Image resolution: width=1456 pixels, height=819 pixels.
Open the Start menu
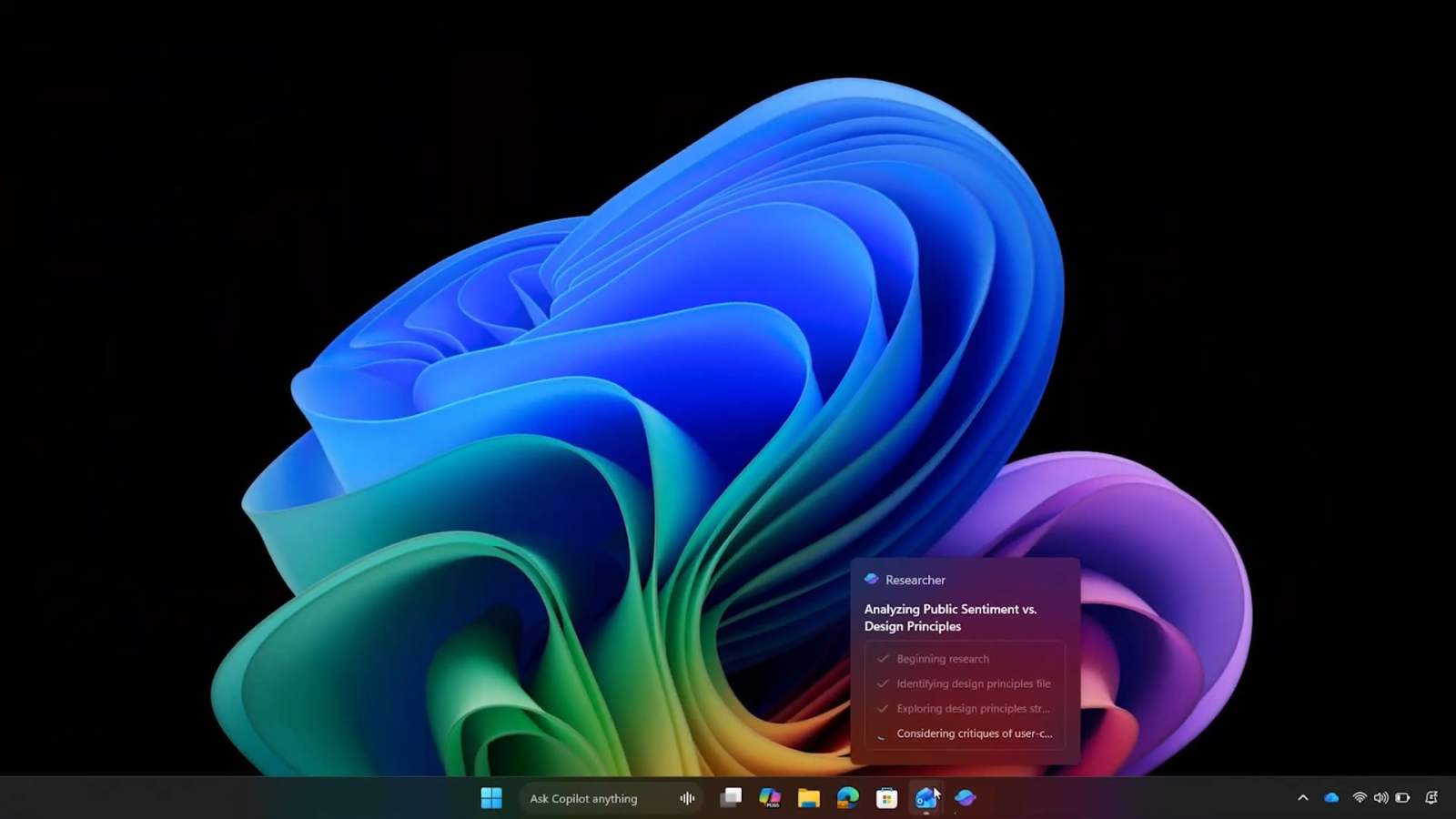point(491,797)
